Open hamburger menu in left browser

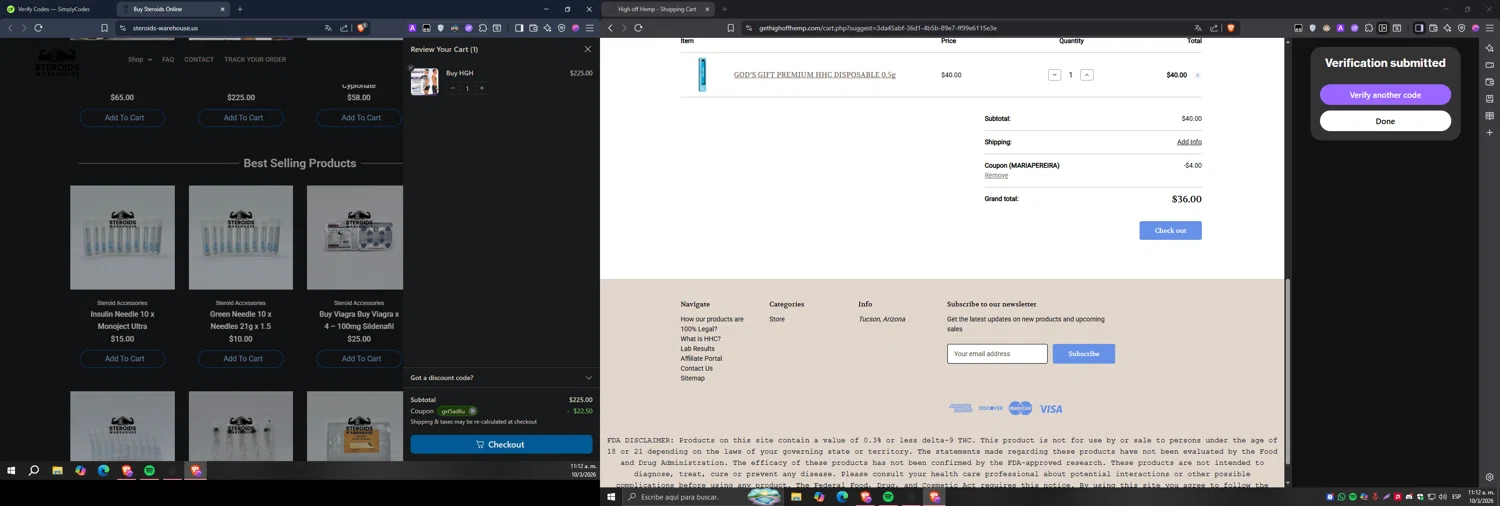pos(590,28)
